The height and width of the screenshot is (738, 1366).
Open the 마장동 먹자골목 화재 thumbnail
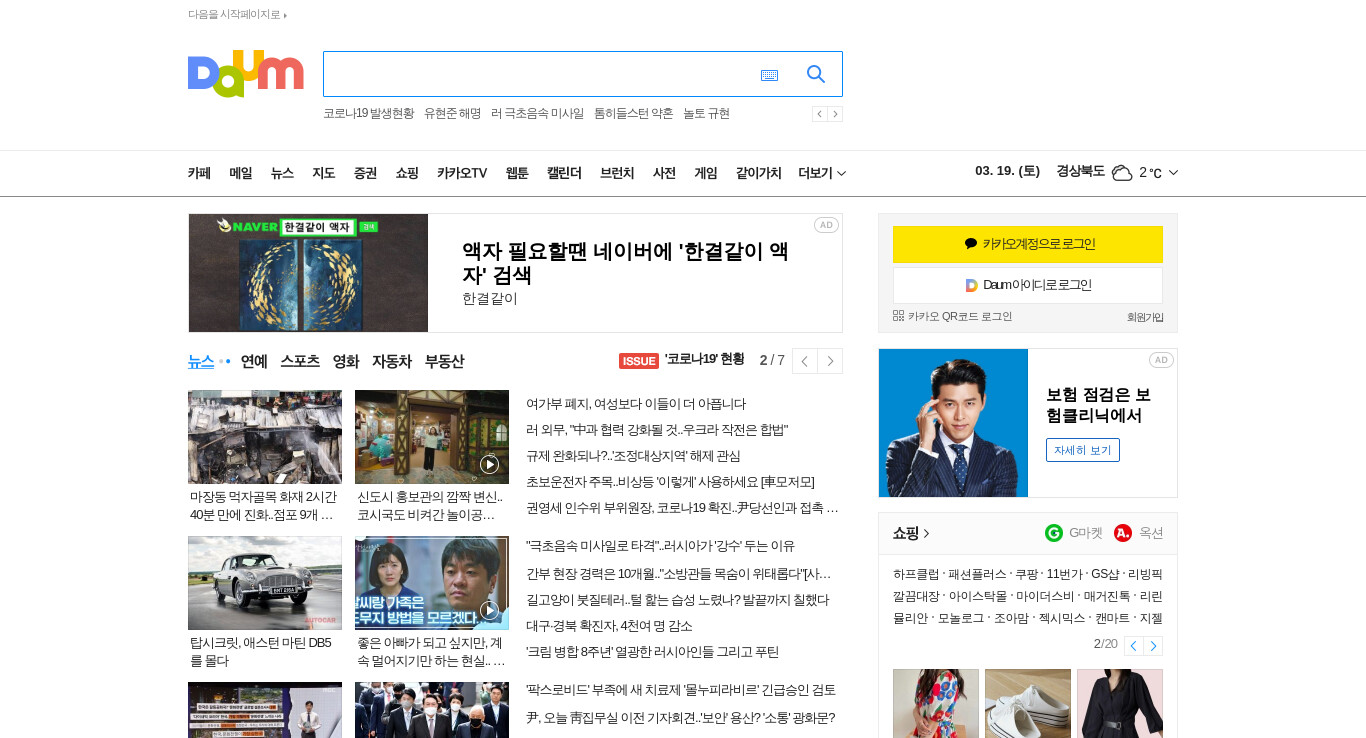265,437
